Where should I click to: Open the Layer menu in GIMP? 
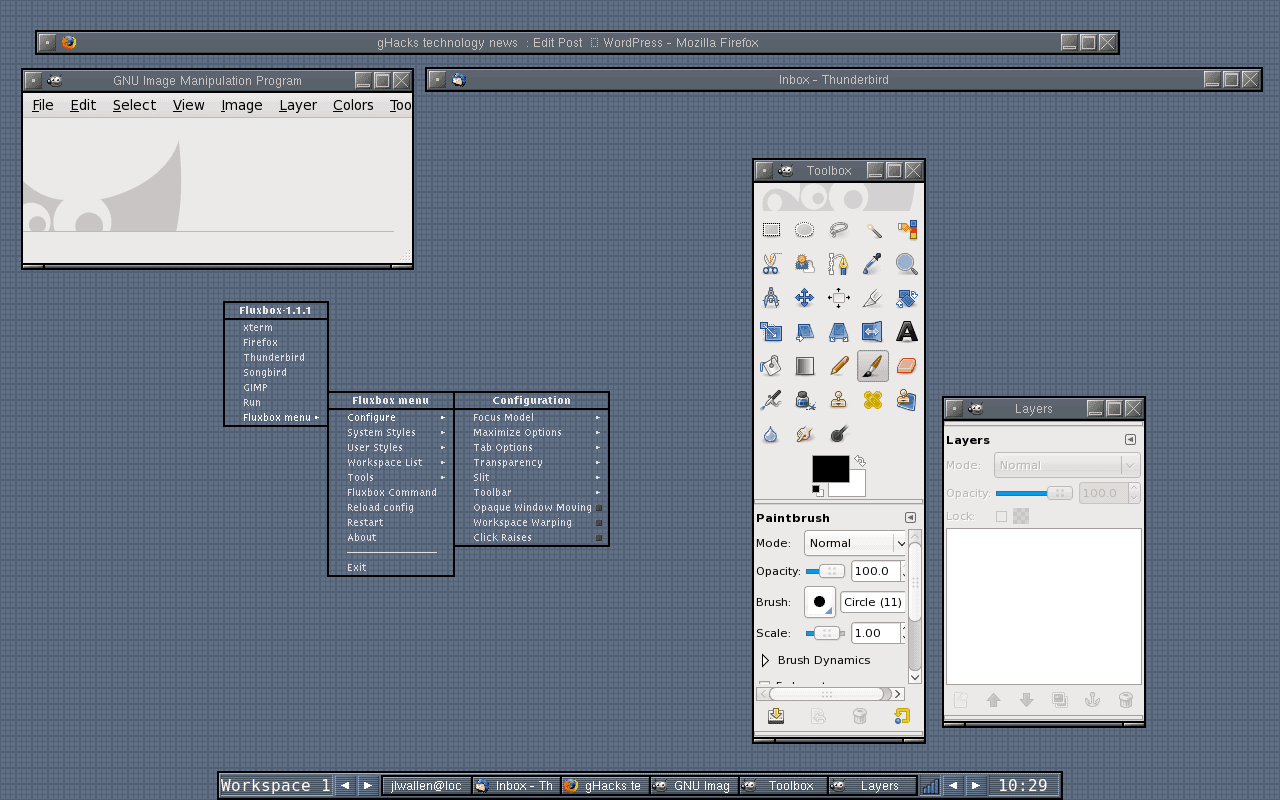coord(298,105)
